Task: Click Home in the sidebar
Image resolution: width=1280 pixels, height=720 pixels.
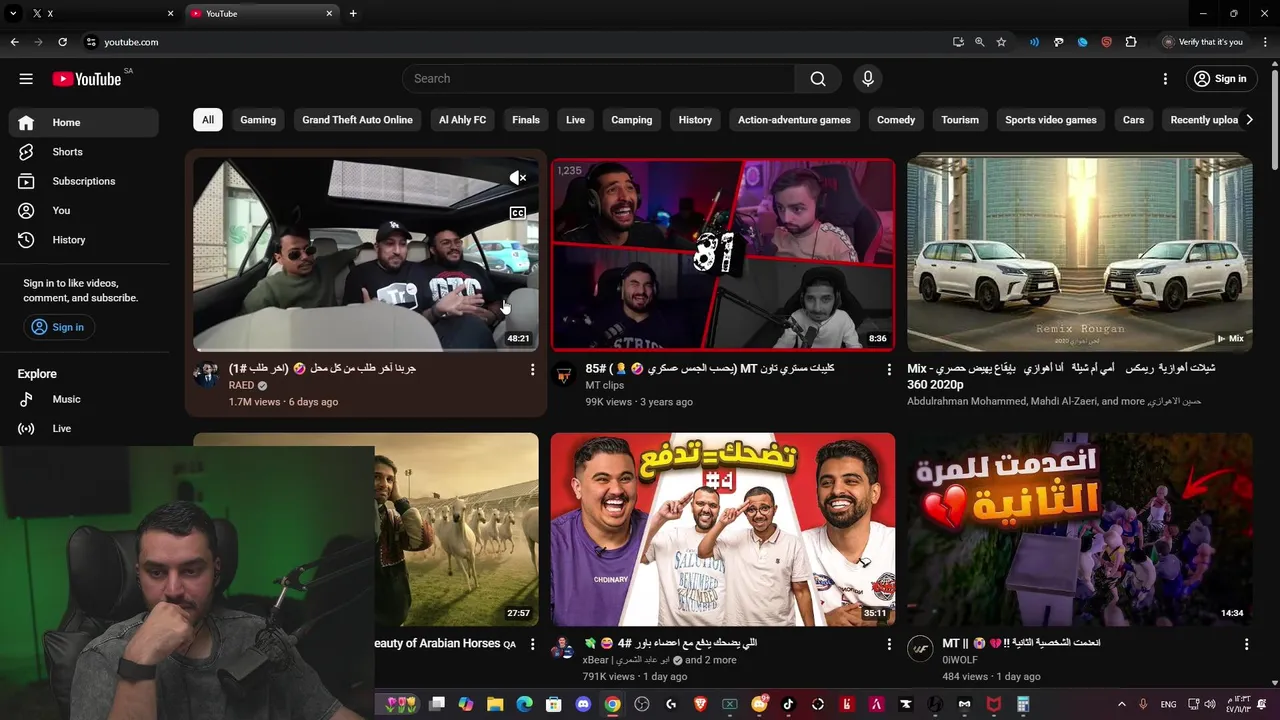Action: (84, 123)
